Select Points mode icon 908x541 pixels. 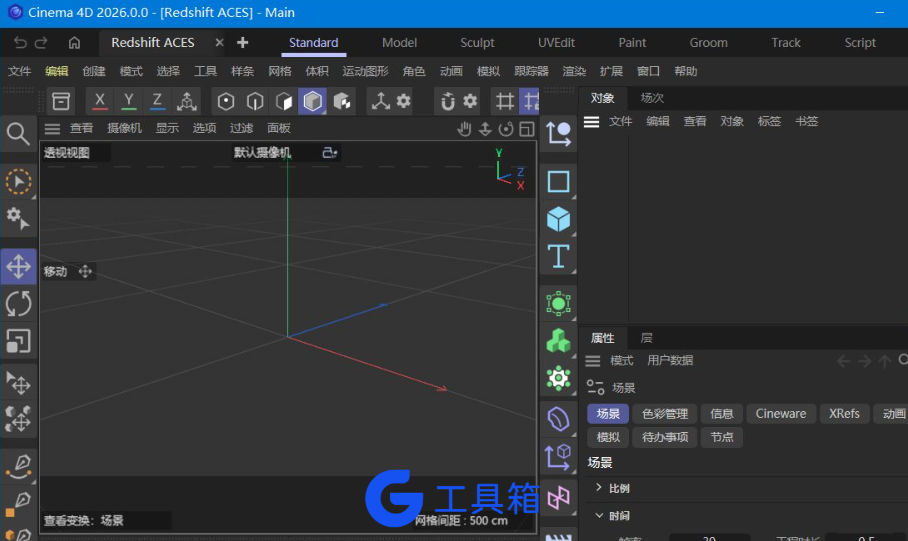[226, 101]
